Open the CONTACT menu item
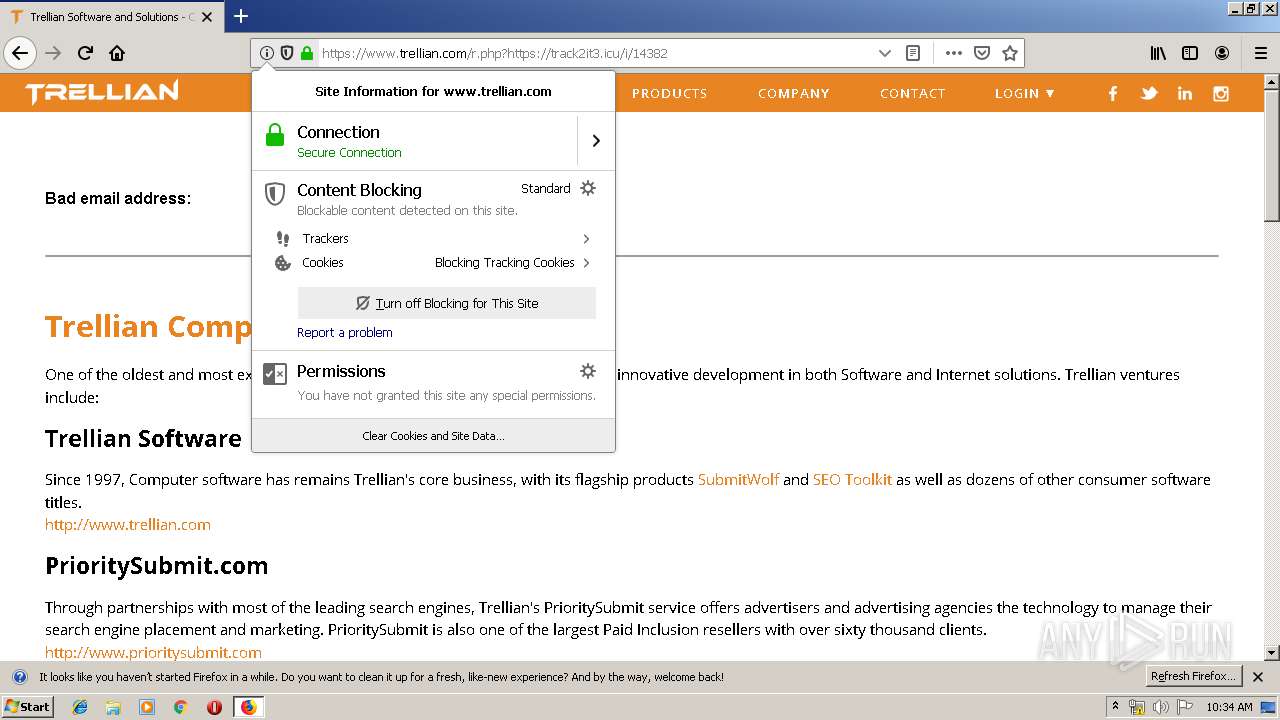 pyautogui.click(x=912, y=93)
